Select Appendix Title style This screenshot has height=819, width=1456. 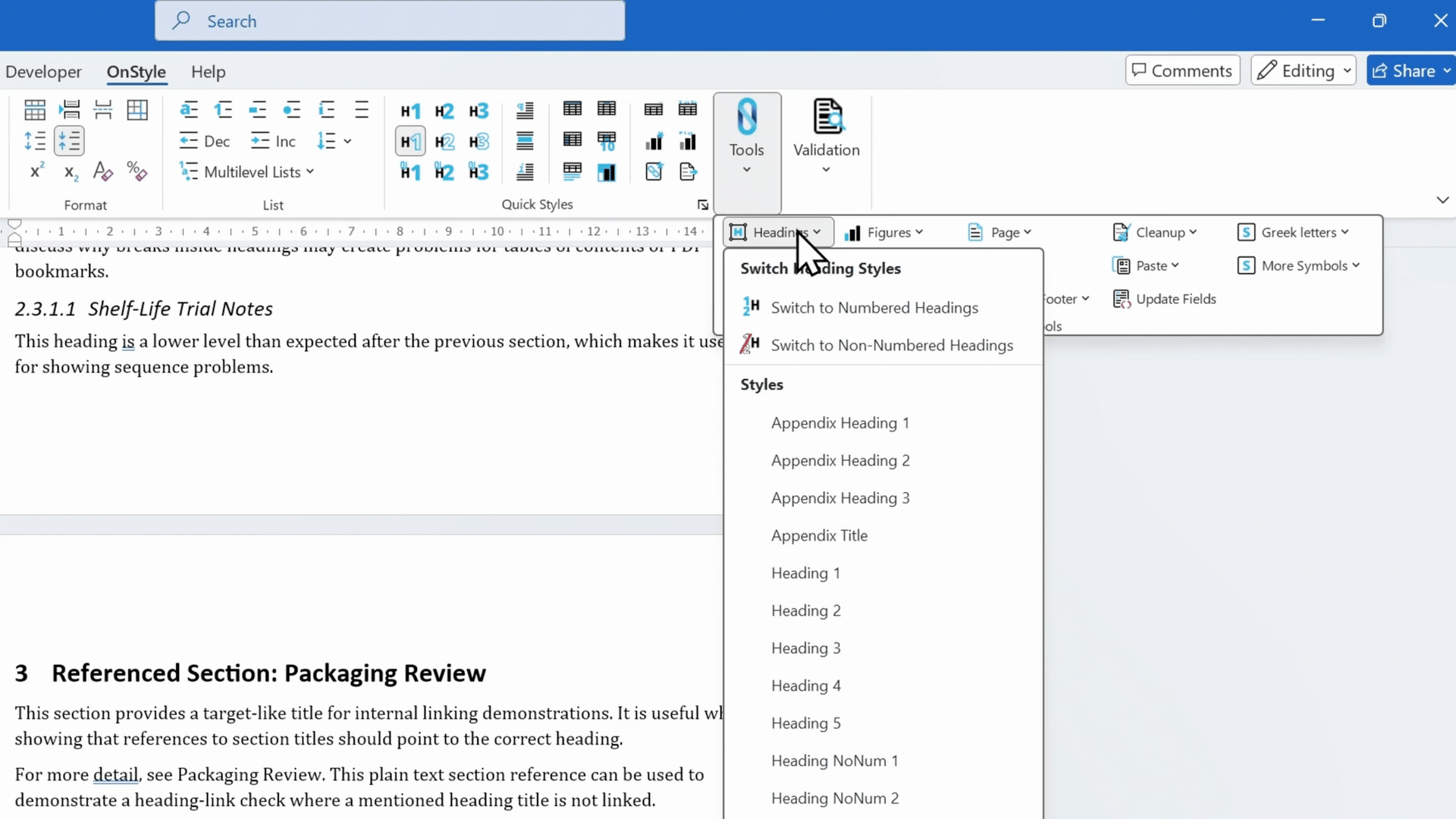point(883,535)
